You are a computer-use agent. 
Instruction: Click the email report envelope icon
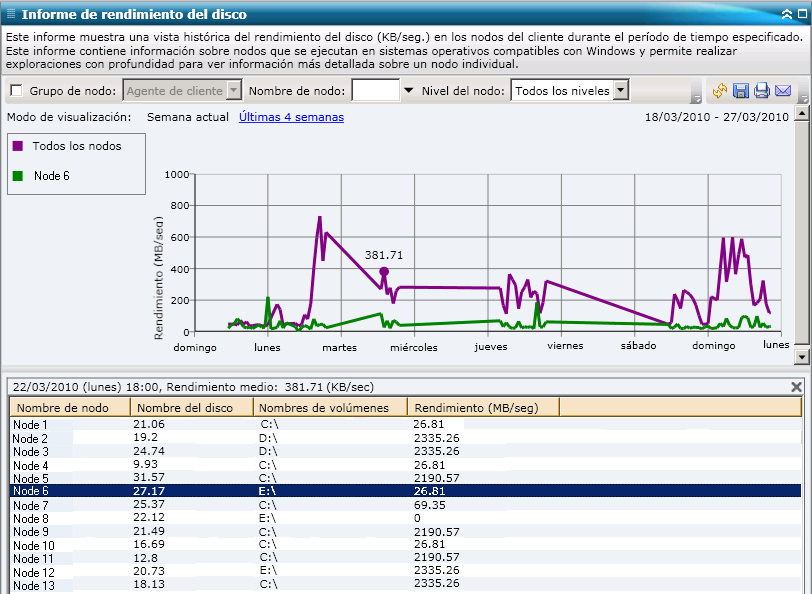pyautogui.click(x=783, y=91)
